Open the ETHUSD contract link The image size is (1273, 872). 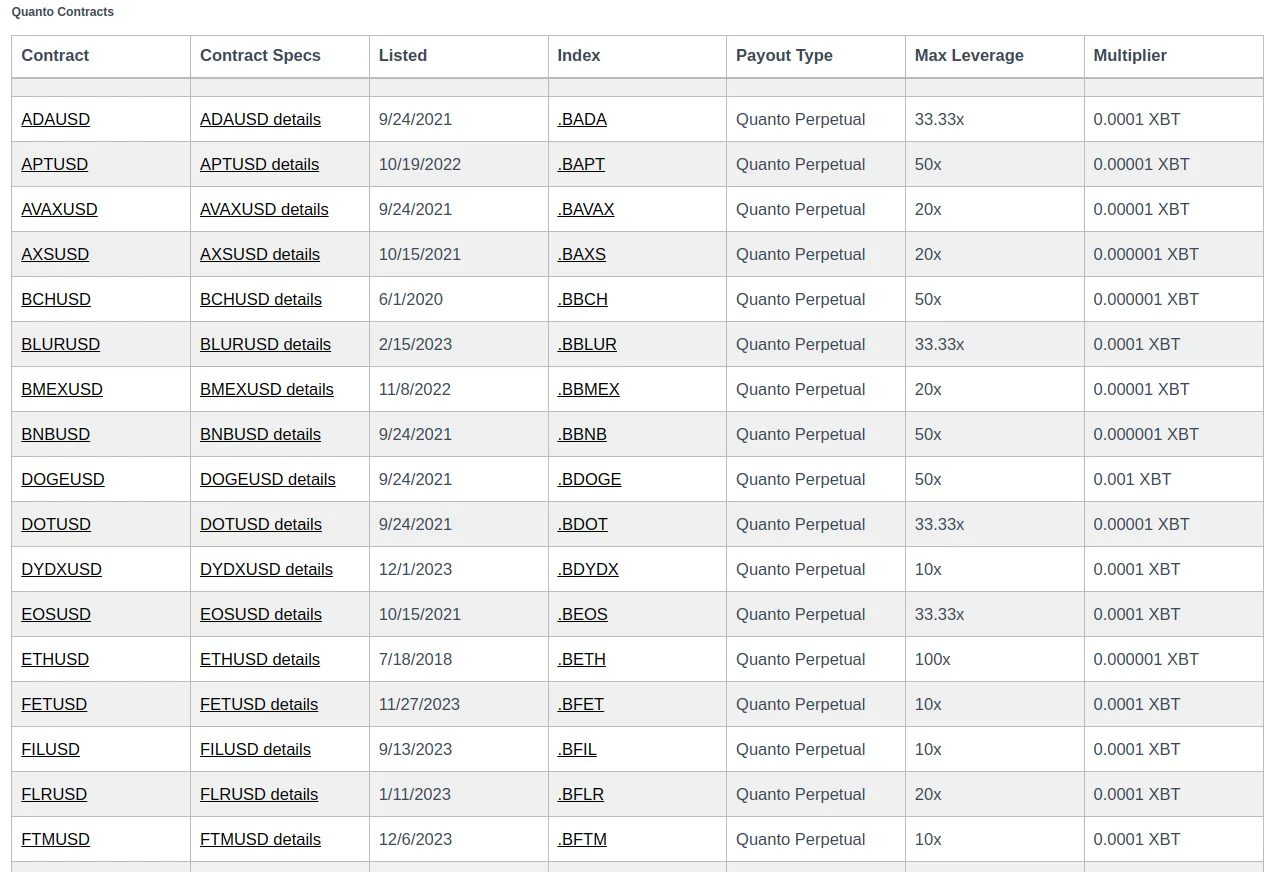55,659
